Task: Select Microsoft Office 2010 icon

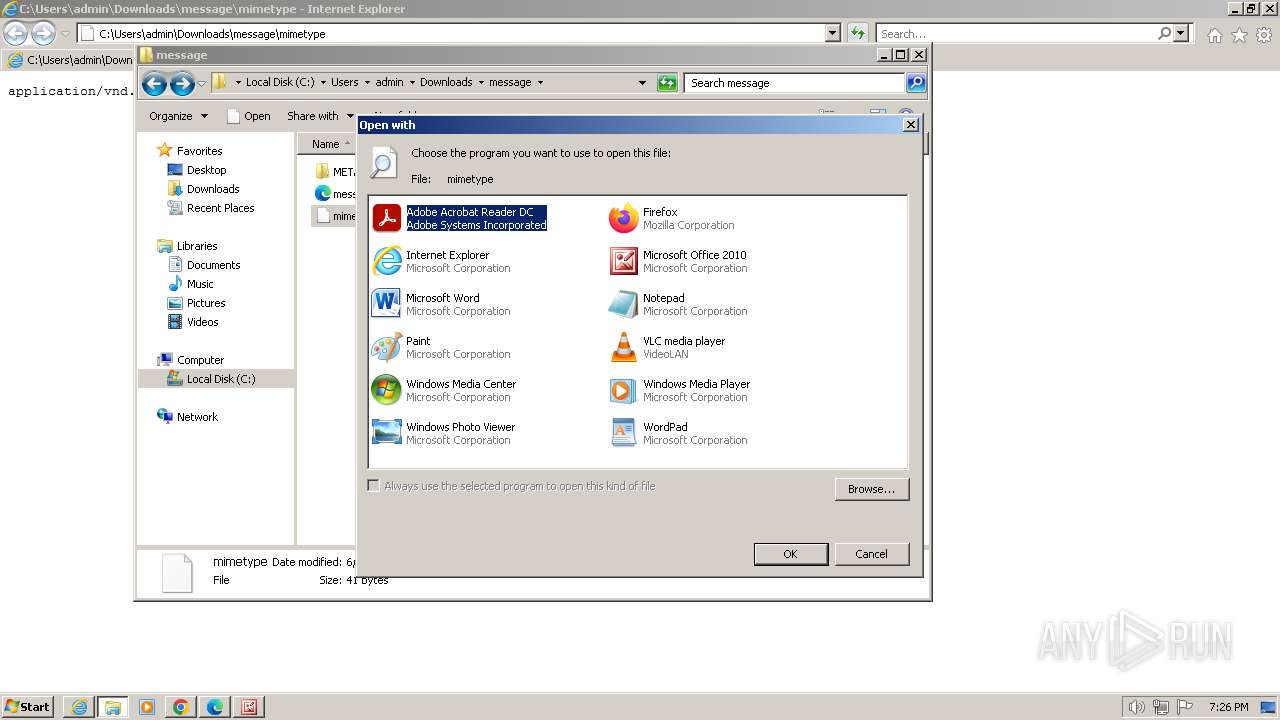Action: click(623, 261)
